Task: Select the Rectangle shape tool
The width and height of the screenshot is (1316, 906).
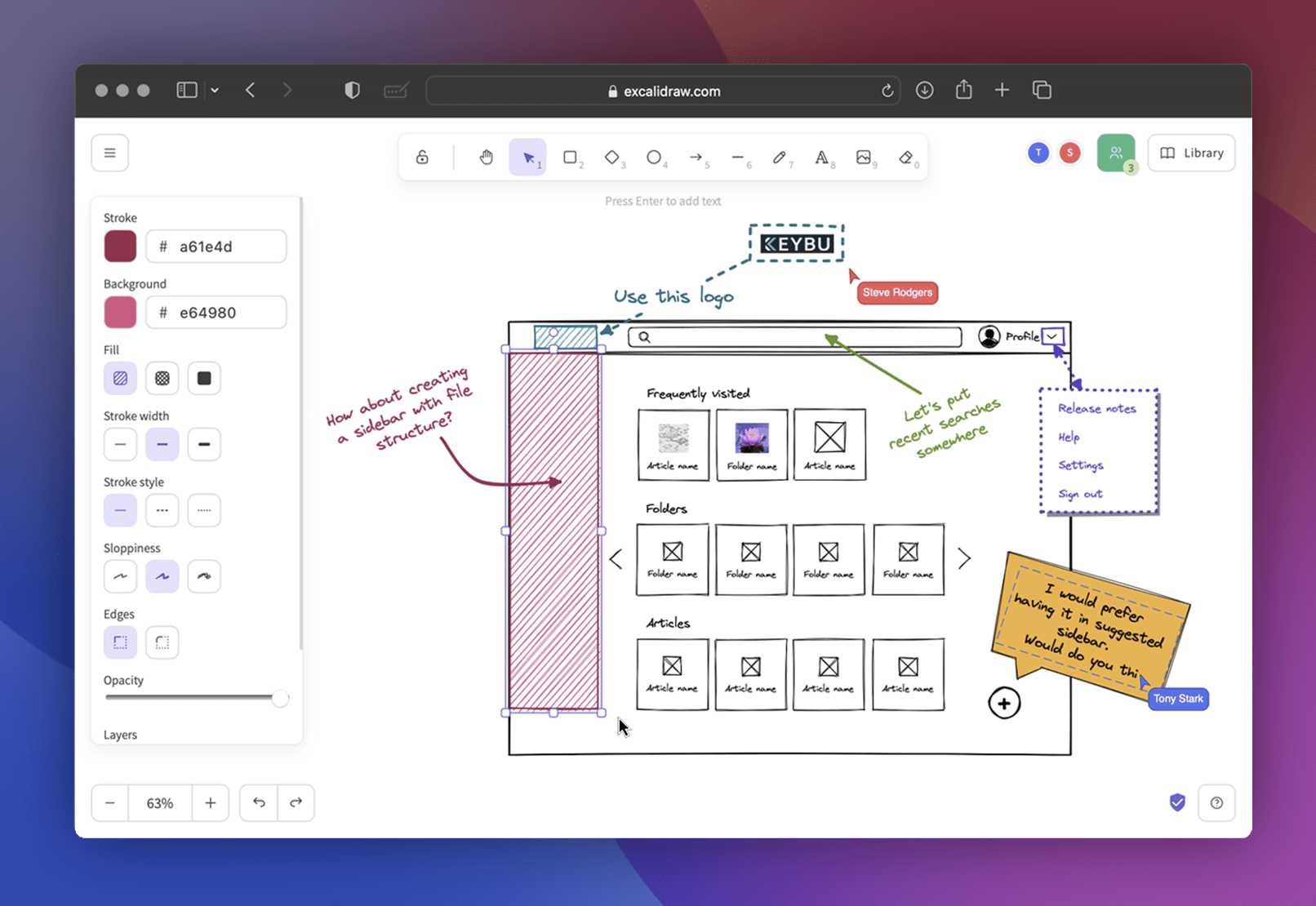Action: point(571,157)
